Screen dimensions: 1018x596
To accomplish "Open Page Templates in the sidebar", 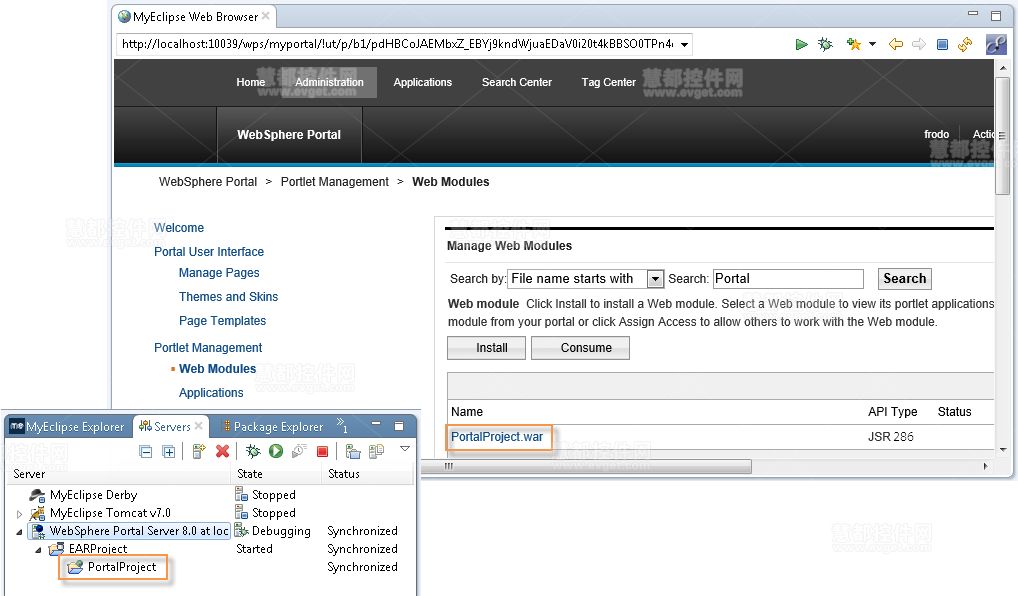I will click(x=222, y=321).
